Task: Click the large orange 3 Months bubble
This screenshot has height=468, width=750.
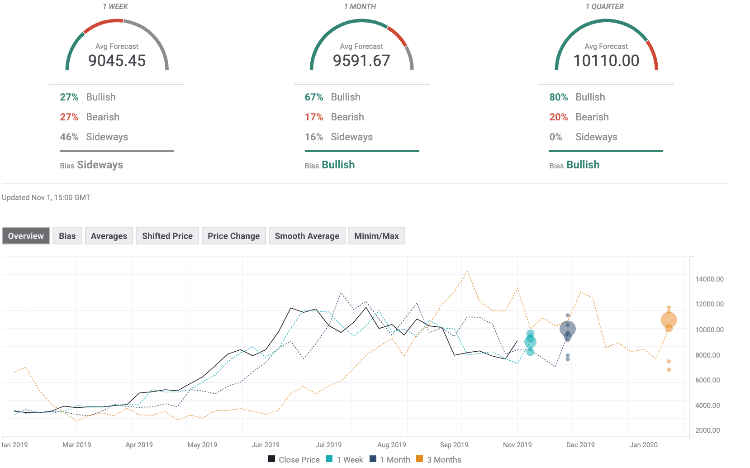Action: 668,321
